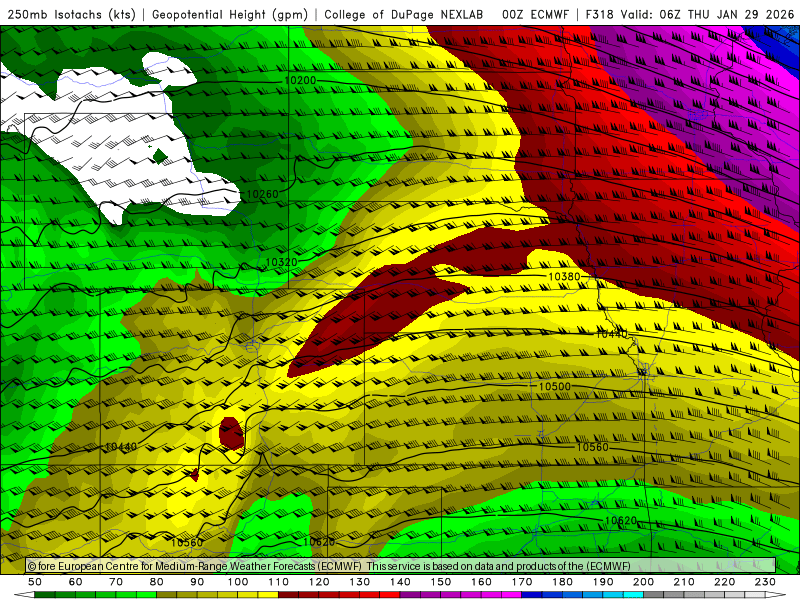The image size is (800, 600).
Task: Click the legend value 150
Action: tap(441, 582)
